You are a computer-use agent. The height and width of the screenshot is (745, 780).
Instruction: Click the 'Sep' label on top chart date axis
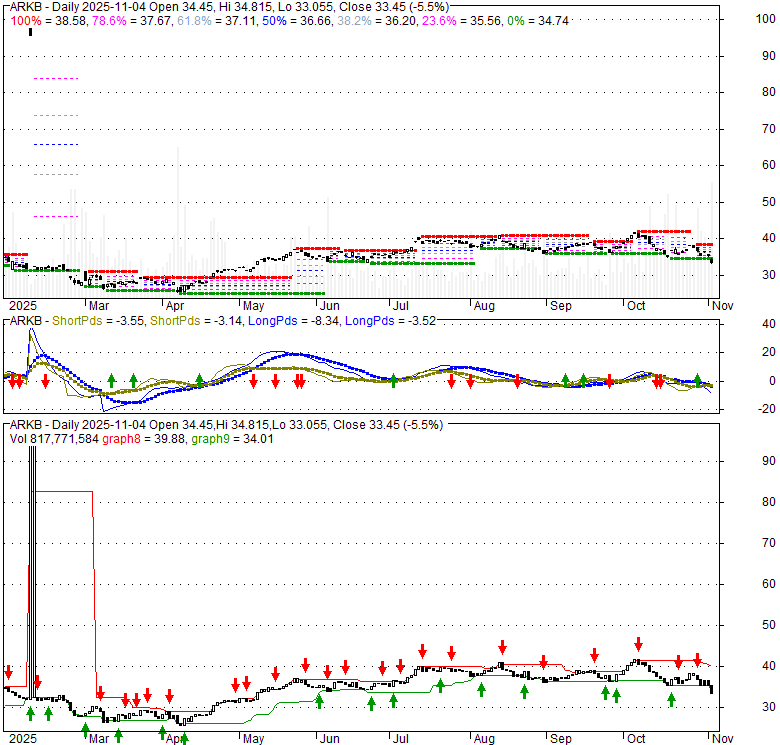tap(561, 305)
